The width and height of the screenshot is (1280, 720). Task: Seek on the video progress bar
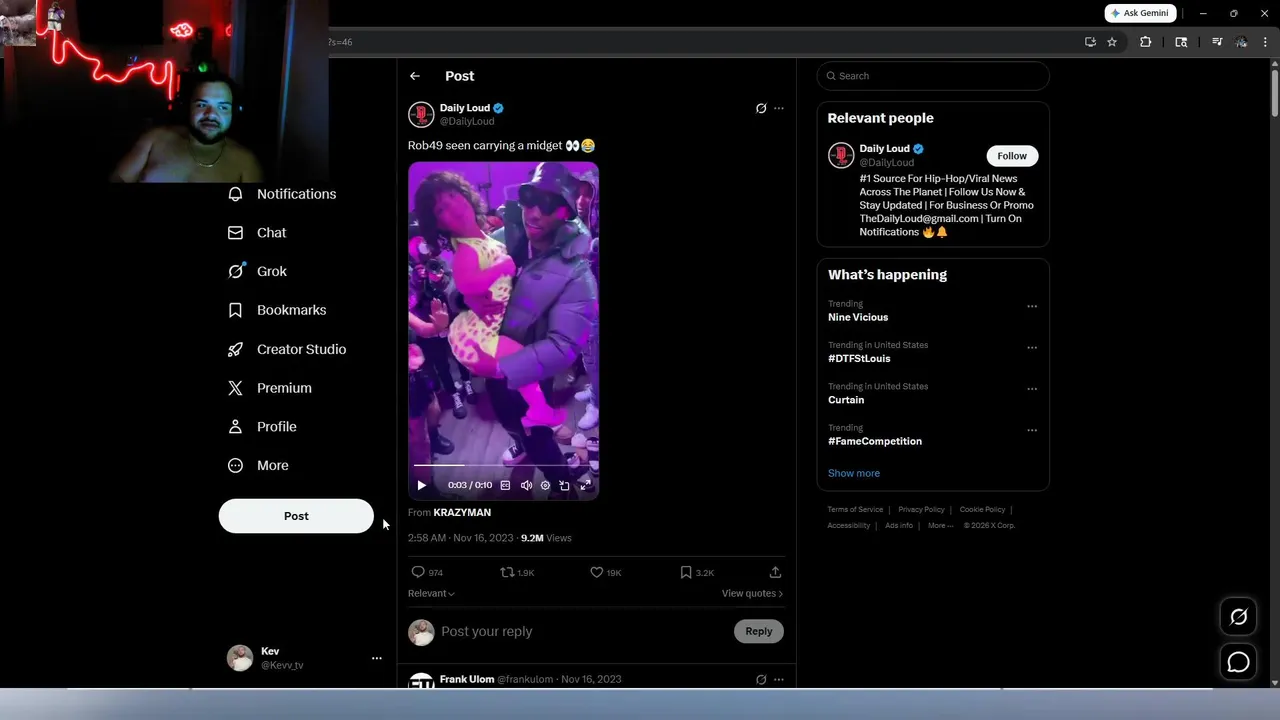503,465
